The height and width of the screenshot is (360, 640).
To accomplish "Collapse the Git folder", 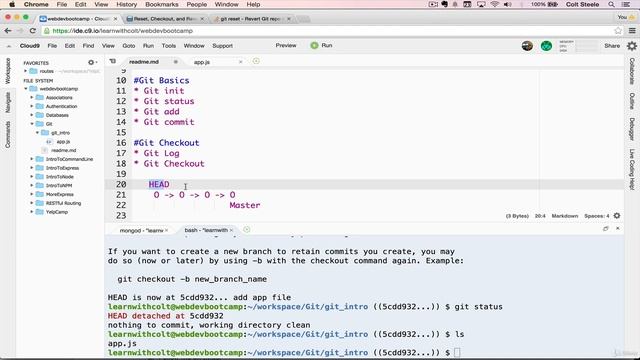I will 32,124.
